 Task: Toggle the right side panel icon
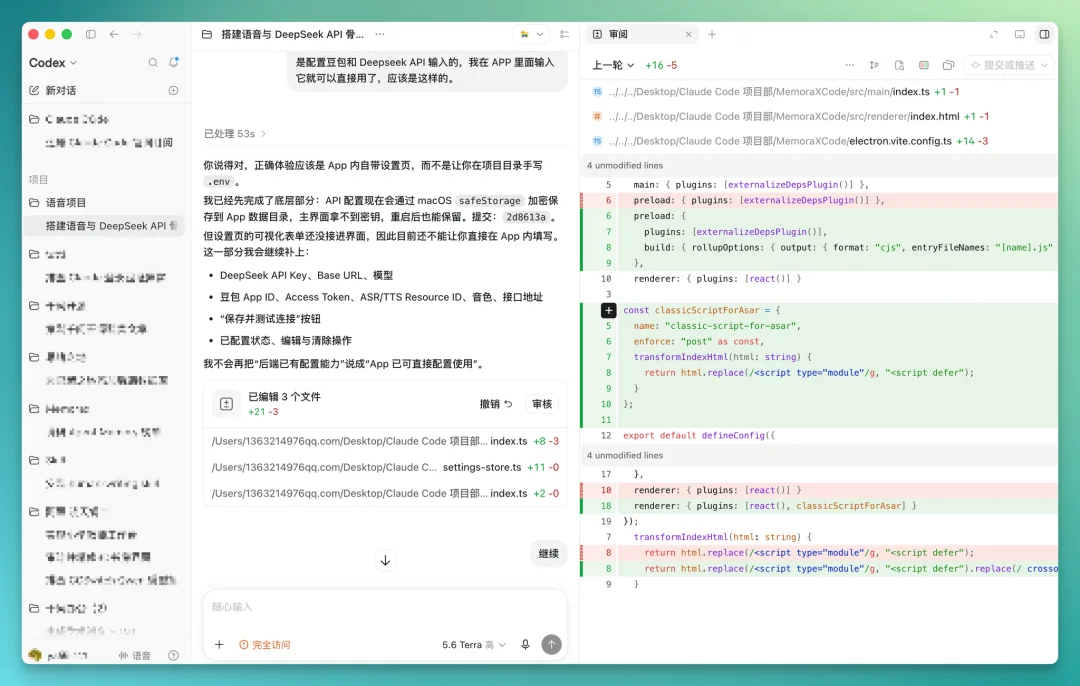(x=1044, y=34)
